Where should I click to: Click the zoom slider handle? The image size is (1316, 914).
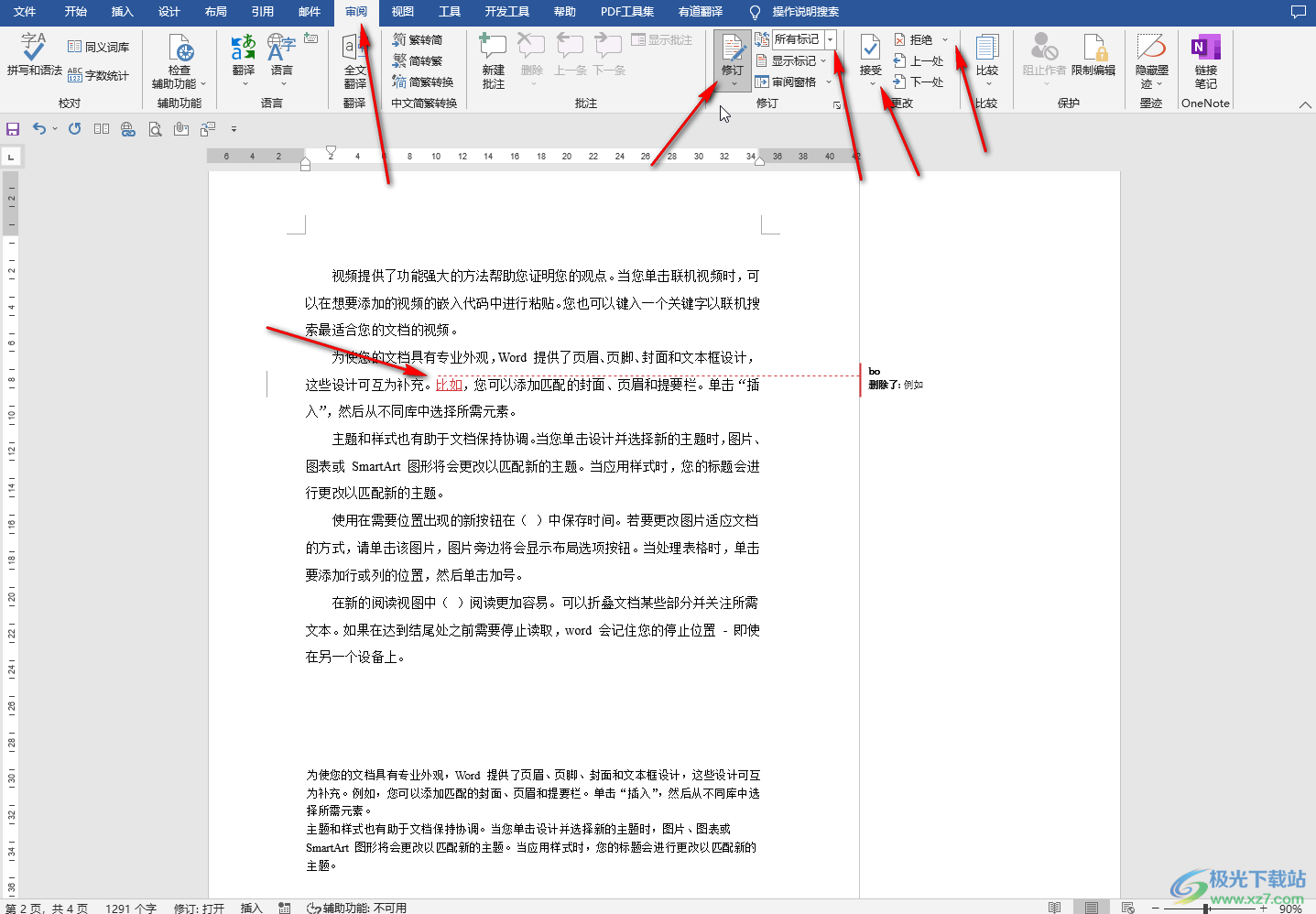pyautogui.click(x=1207, y=908)
